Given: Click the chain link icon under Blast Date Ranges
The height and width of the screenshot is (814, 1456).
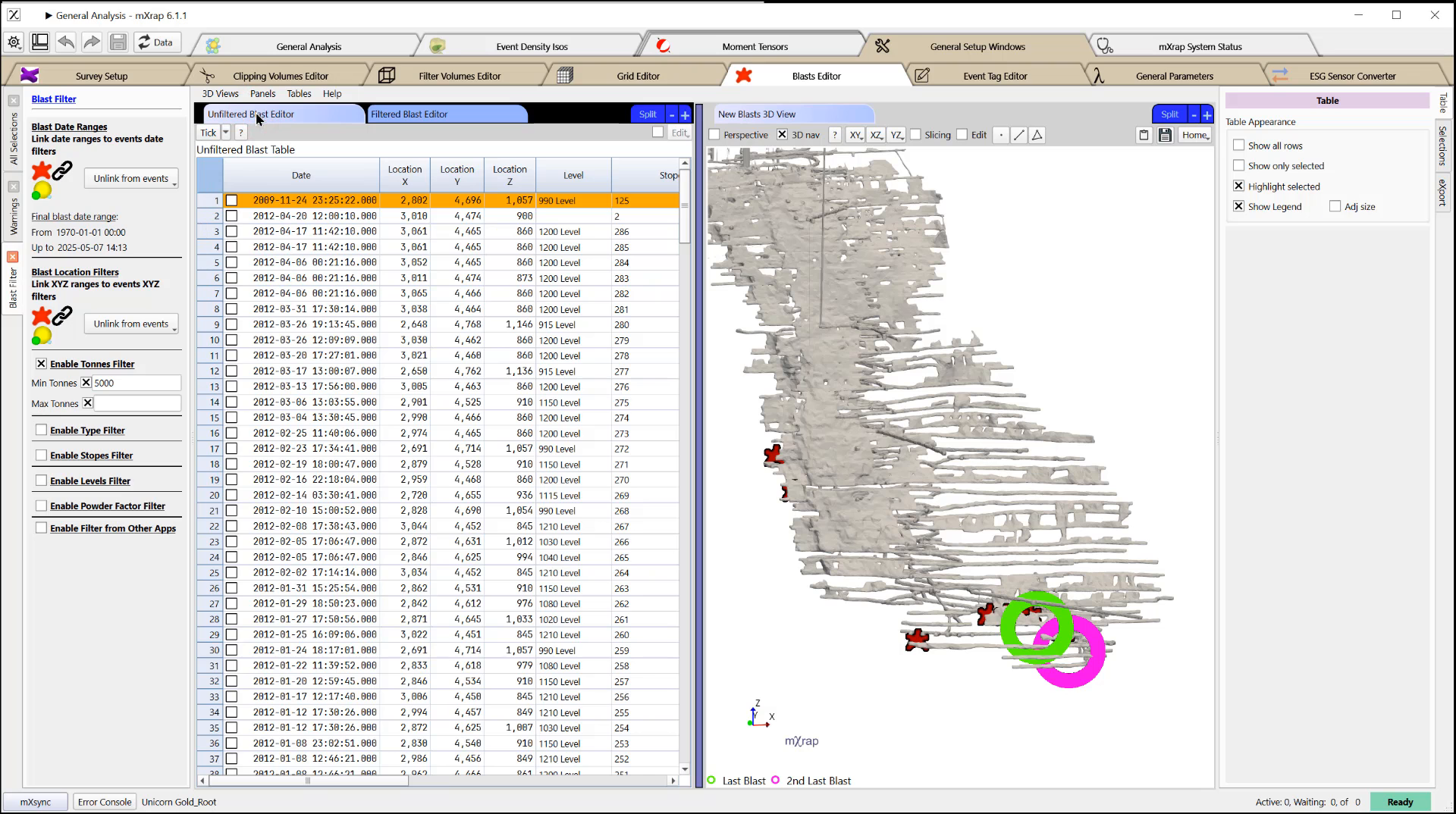Looking at the screenshot, I should (x=62, y=170).
